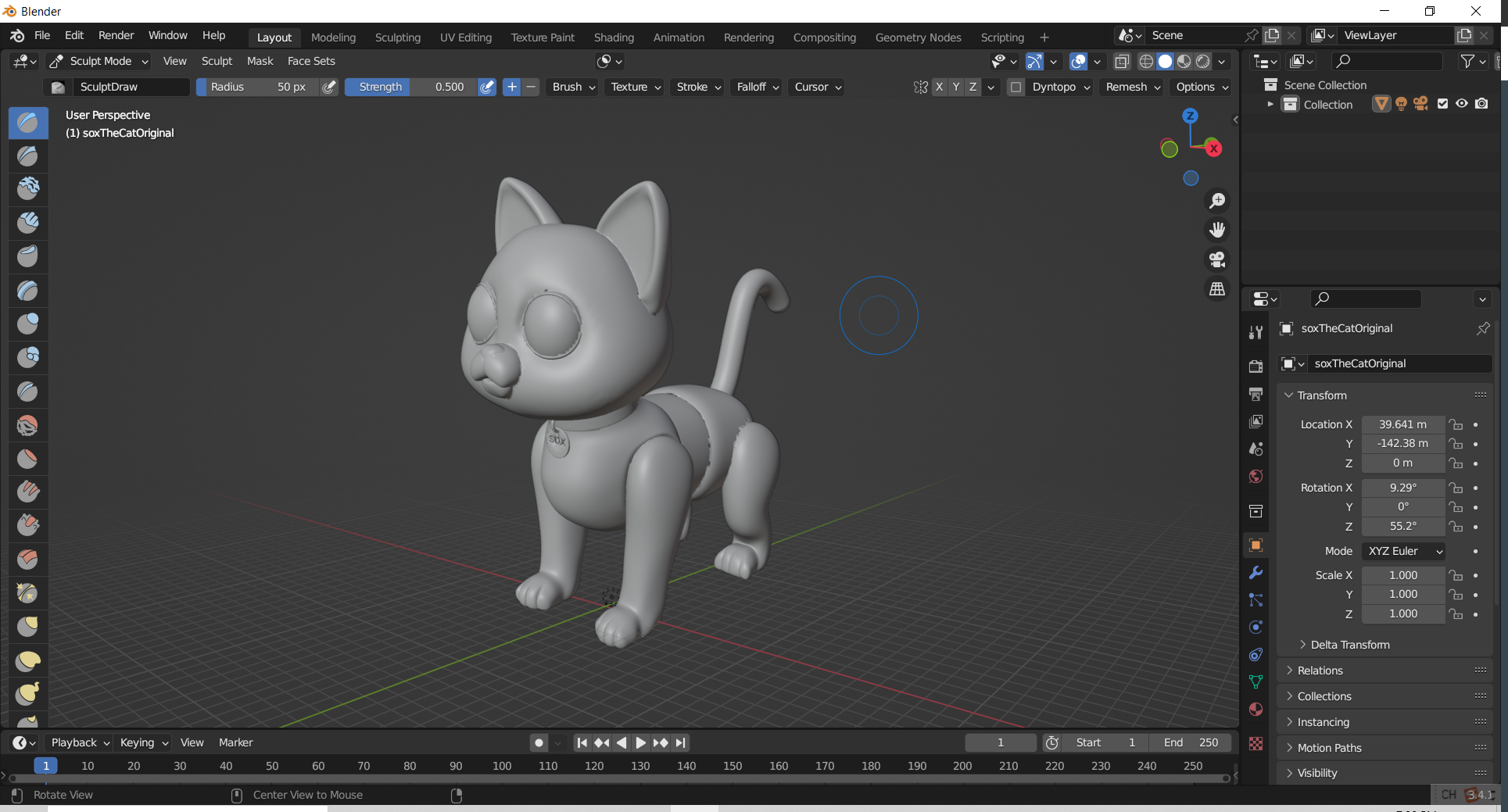1508x812 pixels.
Task: Open the Remesh dropdown
Action: click(x=1130, y=87)
